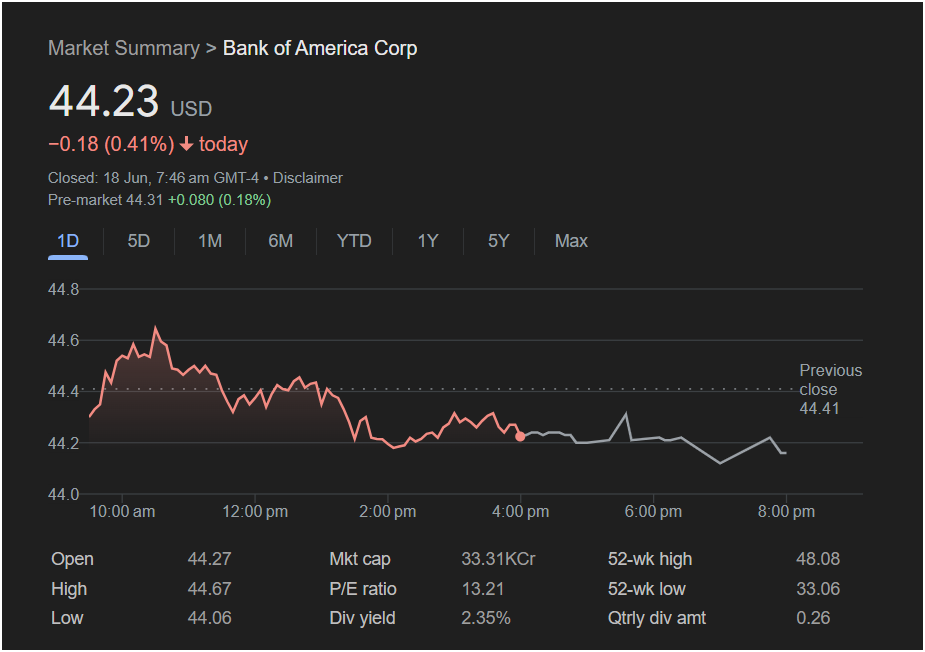Click the +0.080 (0.18%) pre-market change
Image resolution: width=925 pixels, height=652 pixels.
219,200
